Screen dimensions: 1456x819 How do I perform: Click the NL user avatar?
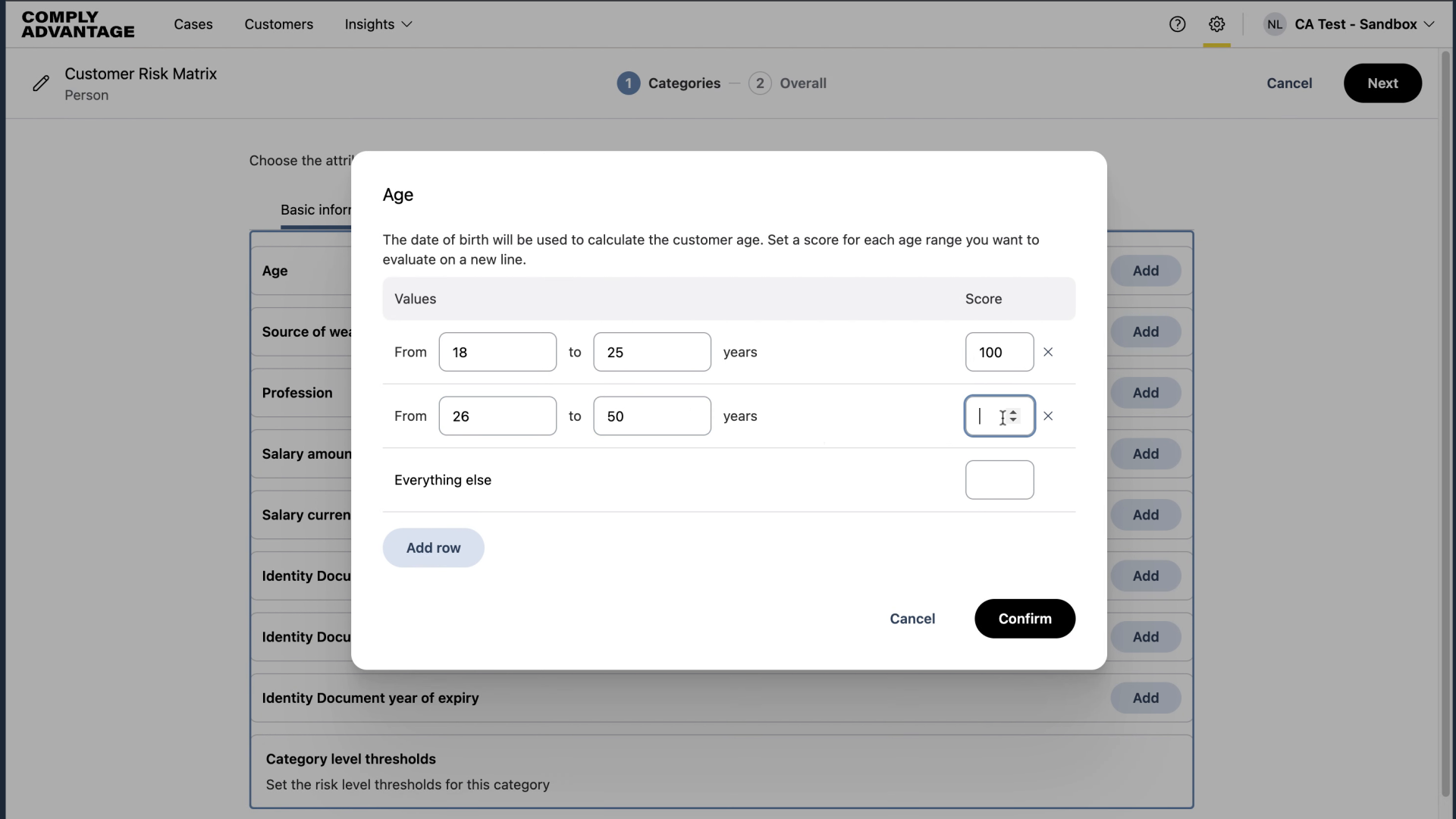(x=1275, y=24)
